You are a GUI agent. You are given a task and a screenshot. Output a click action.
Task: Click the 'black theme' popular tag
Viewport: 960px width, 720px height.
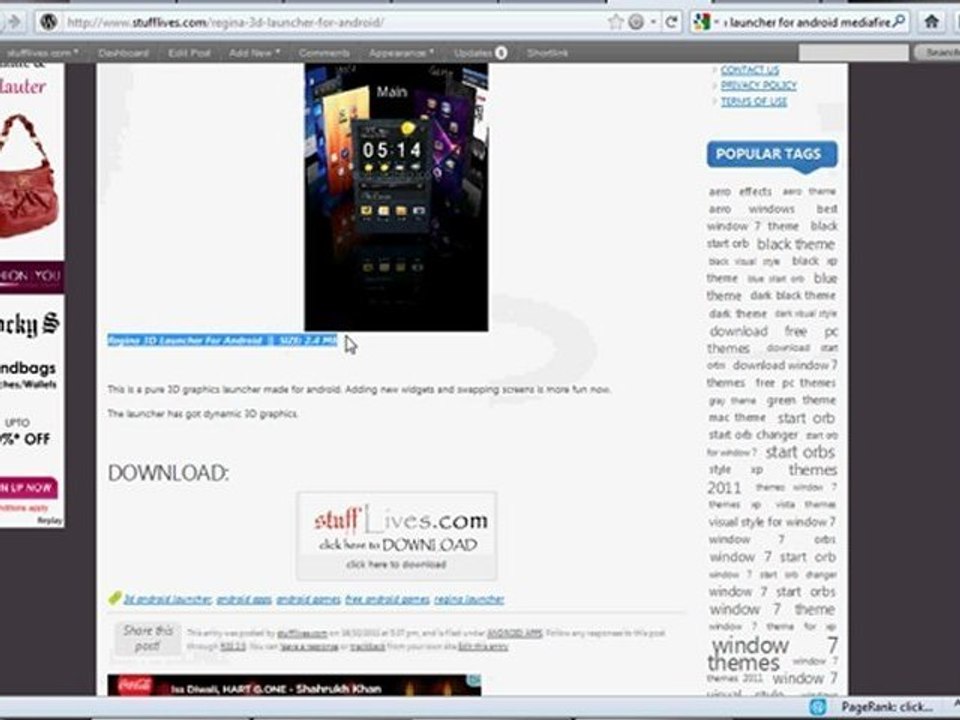click(x=795, y=244)
